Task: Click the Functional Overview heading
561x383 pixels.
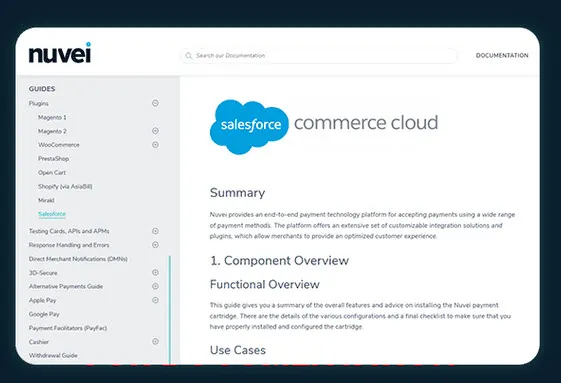Action: (x=265, y=285)
